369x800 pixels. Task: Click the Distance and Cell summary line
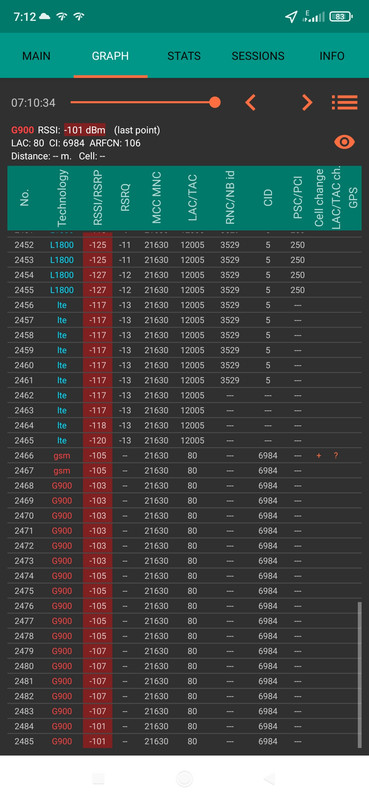pyautogui.click(x=58, y=156)
